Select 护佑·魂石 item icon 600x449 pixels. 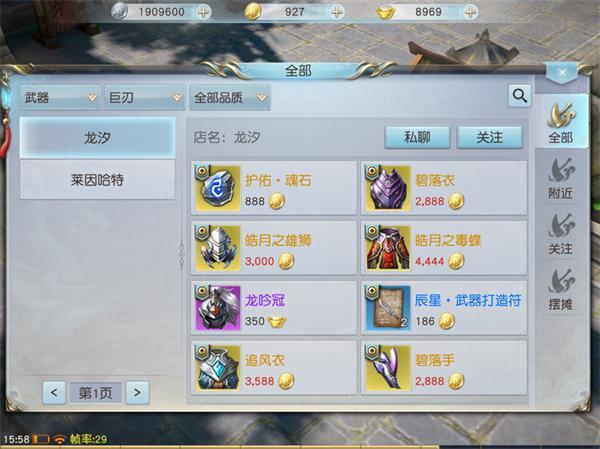pos(218,188)
